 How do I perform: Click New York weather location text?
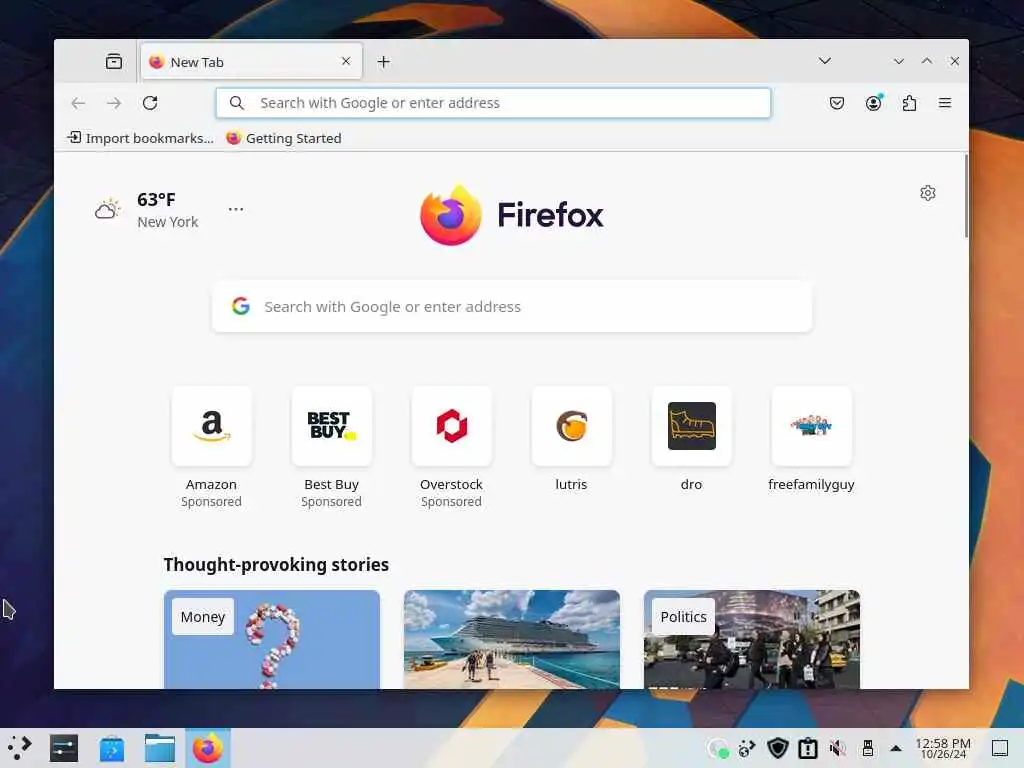point(168,222)
